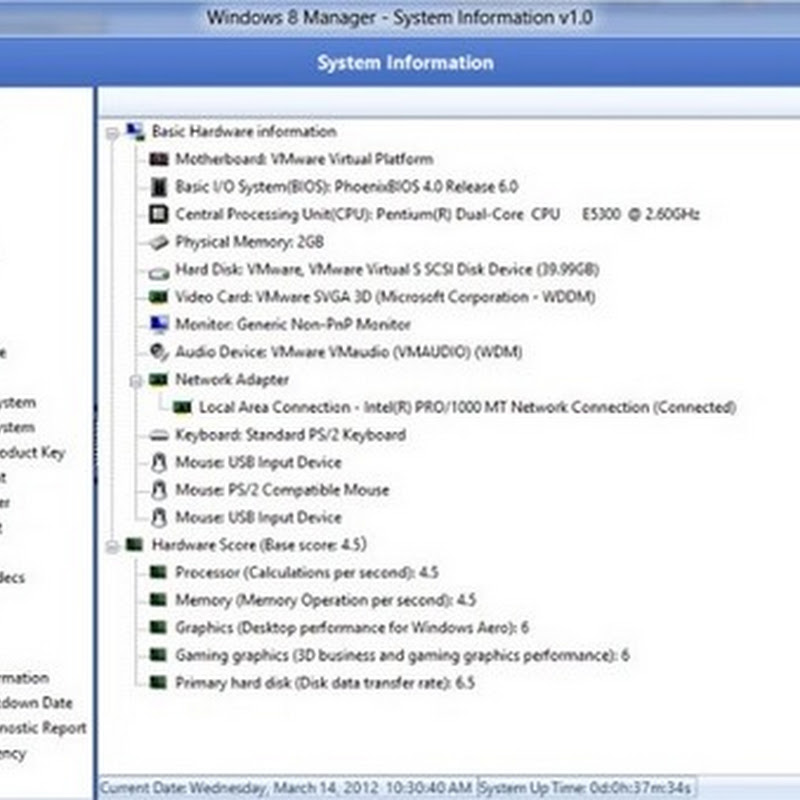Select the Gaming graphics score row

pyautogui.click(x=403, y=655)
